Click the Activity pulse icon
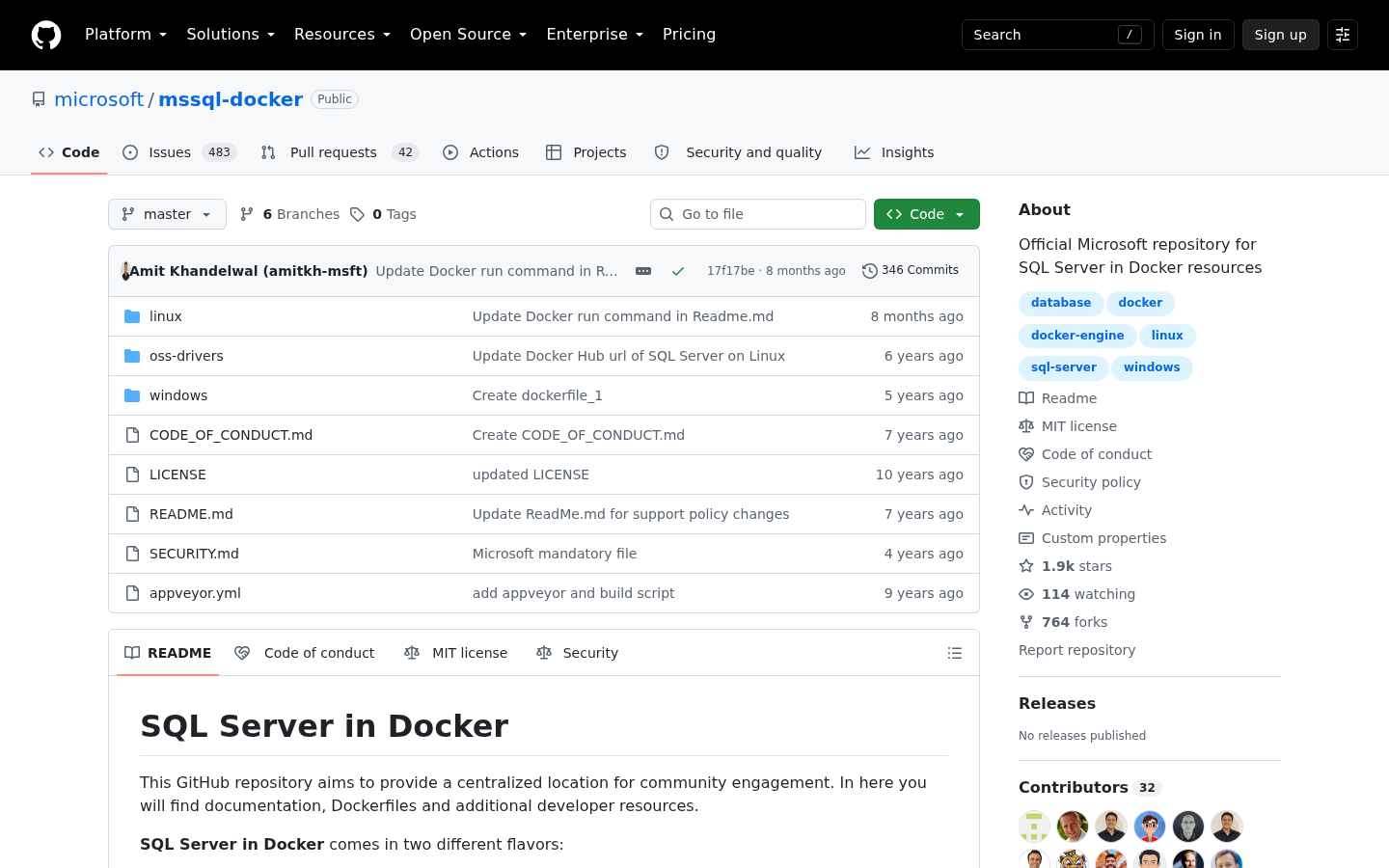 (x=1026, y=510)
